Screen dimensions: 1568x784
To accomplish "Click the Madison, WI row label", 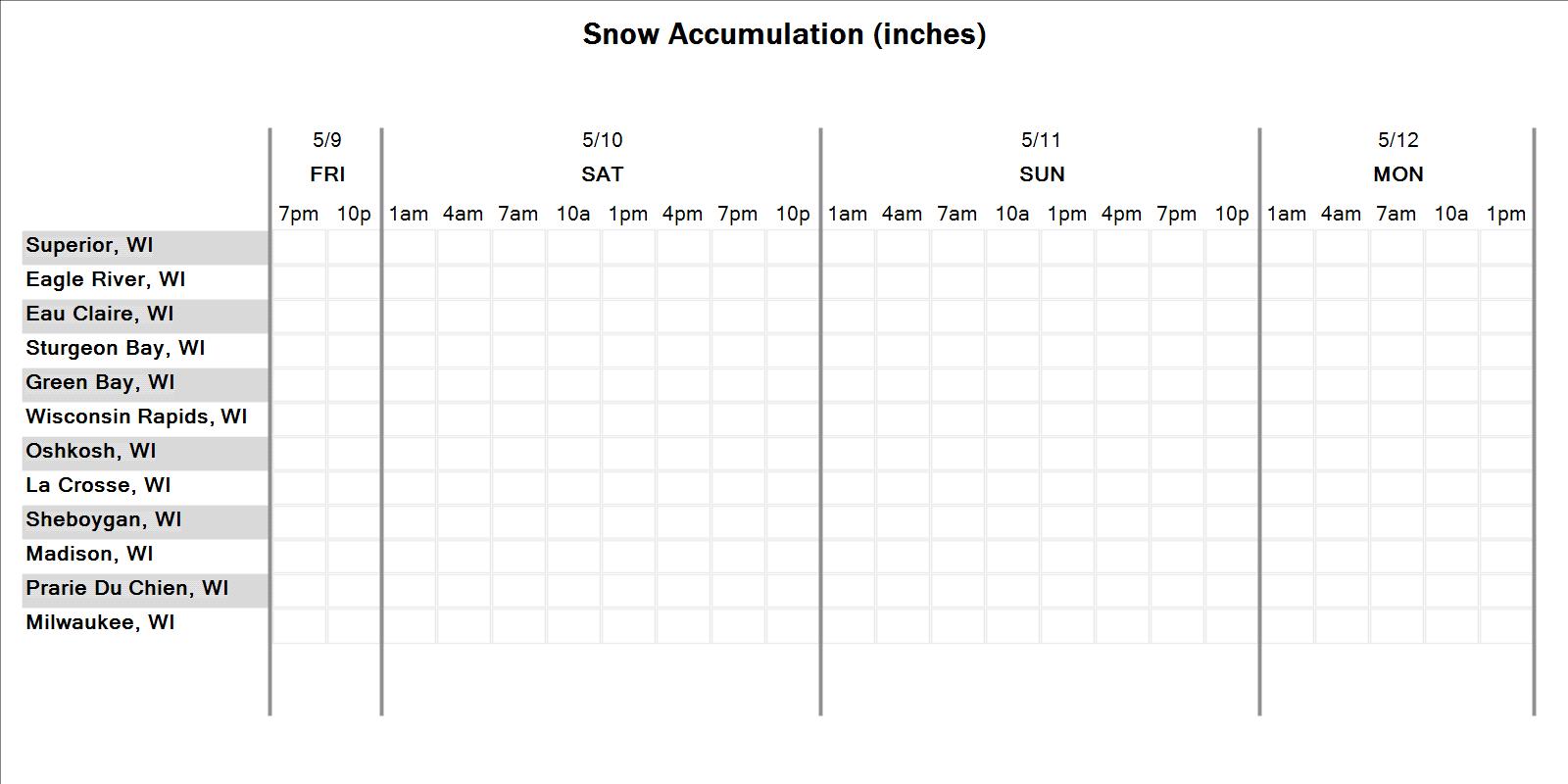I will [89, 555].
